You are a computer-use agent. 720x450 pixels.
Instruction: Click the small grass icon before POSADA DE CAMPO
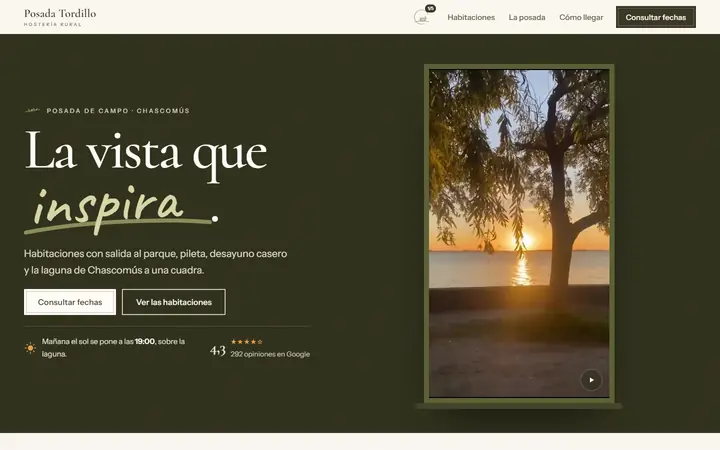pos(32,110)
